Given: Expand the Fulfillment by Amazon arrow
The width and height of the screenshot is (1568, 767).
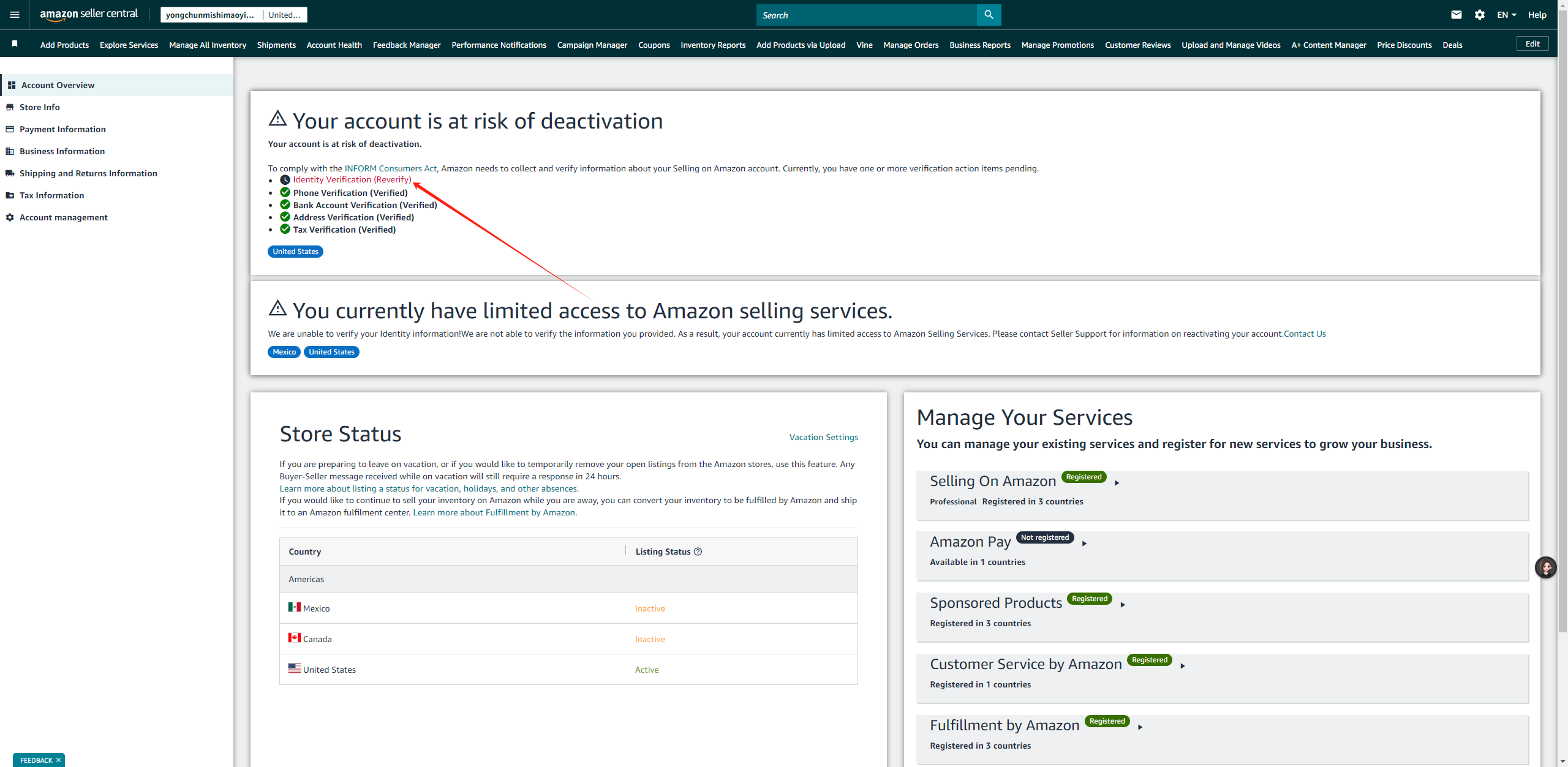Looking at the screenshot, I should tap(1140, 727).
